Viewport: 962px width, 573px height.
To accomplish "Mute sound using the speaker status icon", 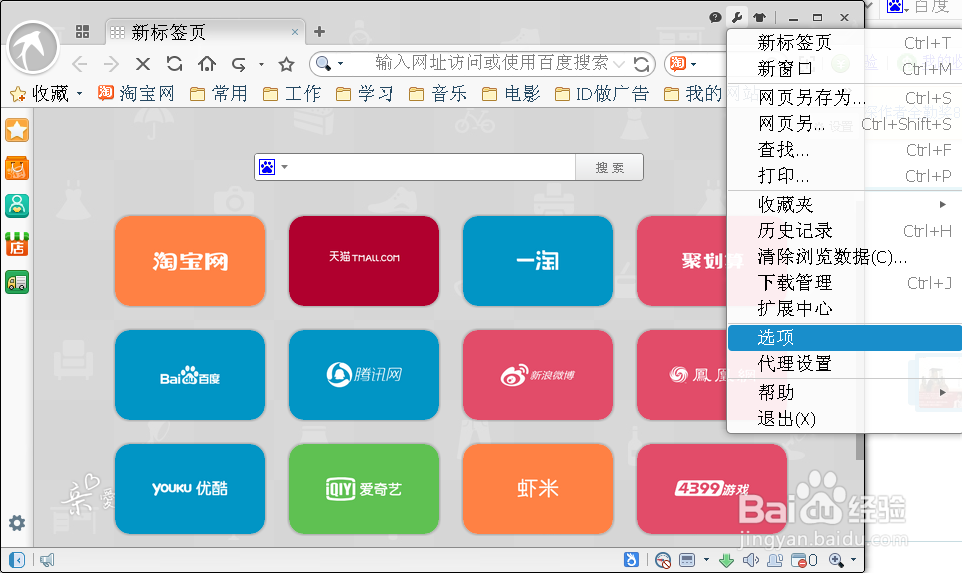I will click(x=750, y=560).
